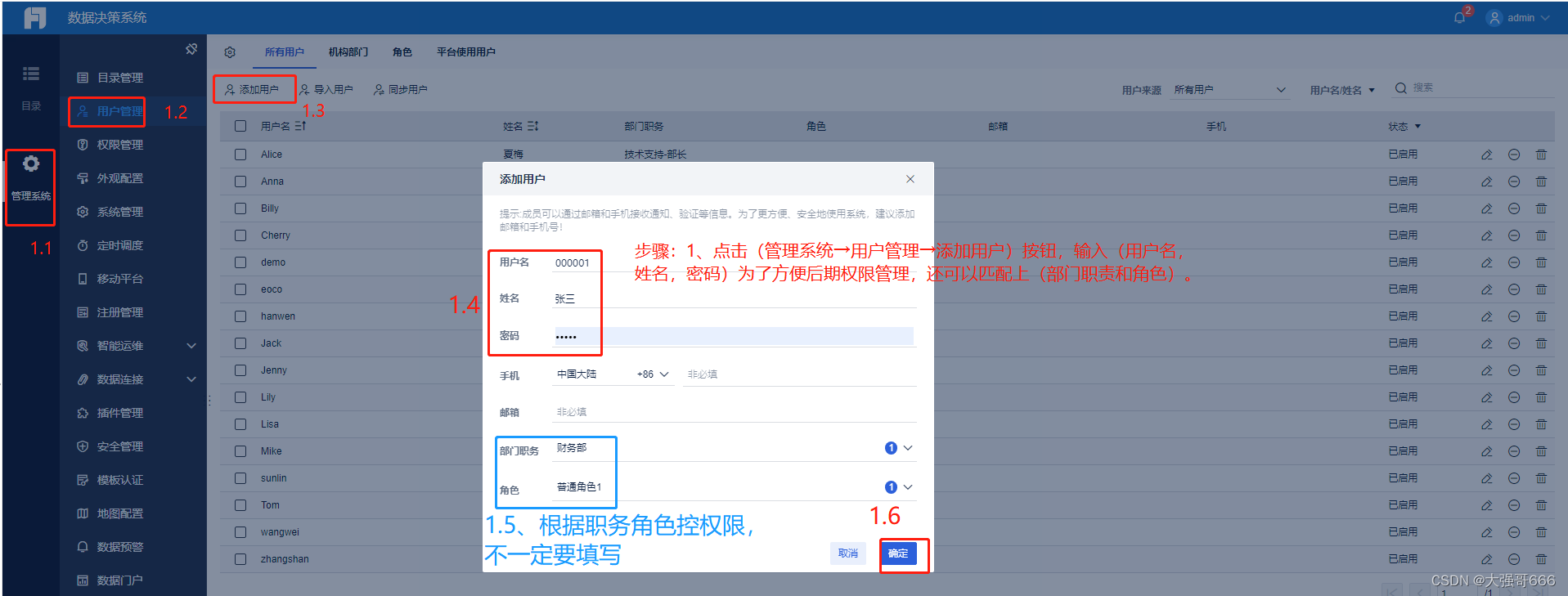Open 系统管理 in the sidebar
1568x596 pixels.
pyautogui.click(x=119, y=212)
